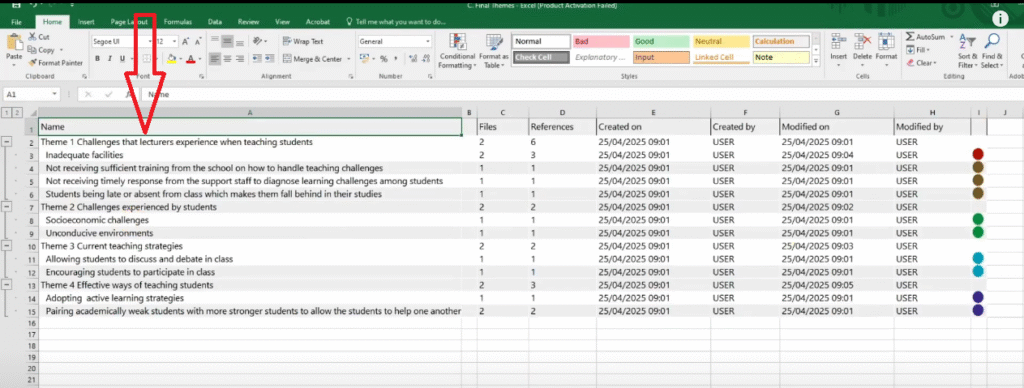Increase the cell indent
This screenshot has width=1024, height=388.
tap(269, 59)
